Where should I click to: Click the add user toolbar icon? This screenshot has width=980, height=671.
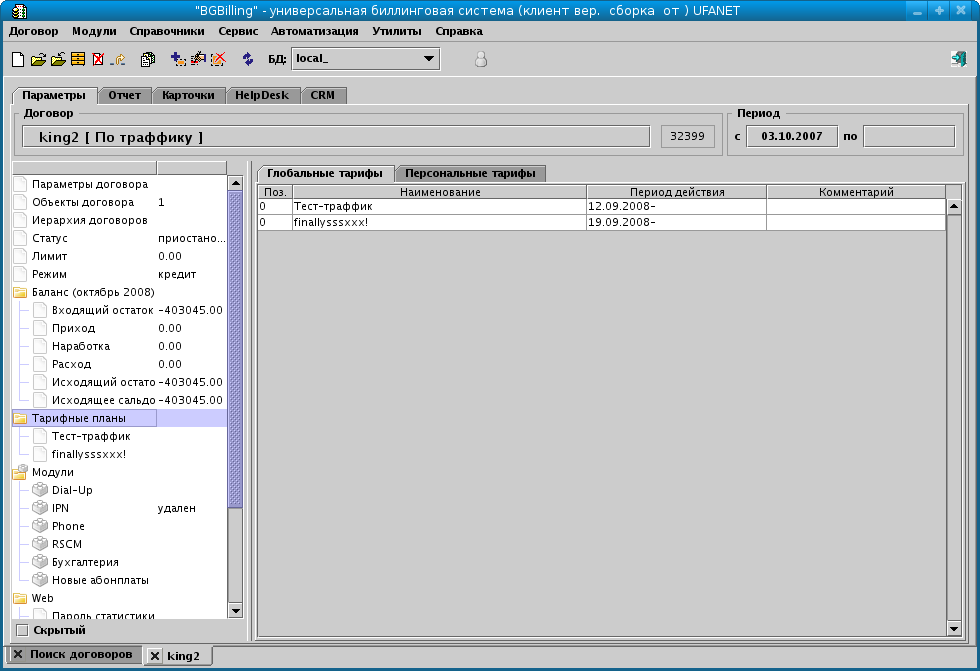[x=178, y=59]
